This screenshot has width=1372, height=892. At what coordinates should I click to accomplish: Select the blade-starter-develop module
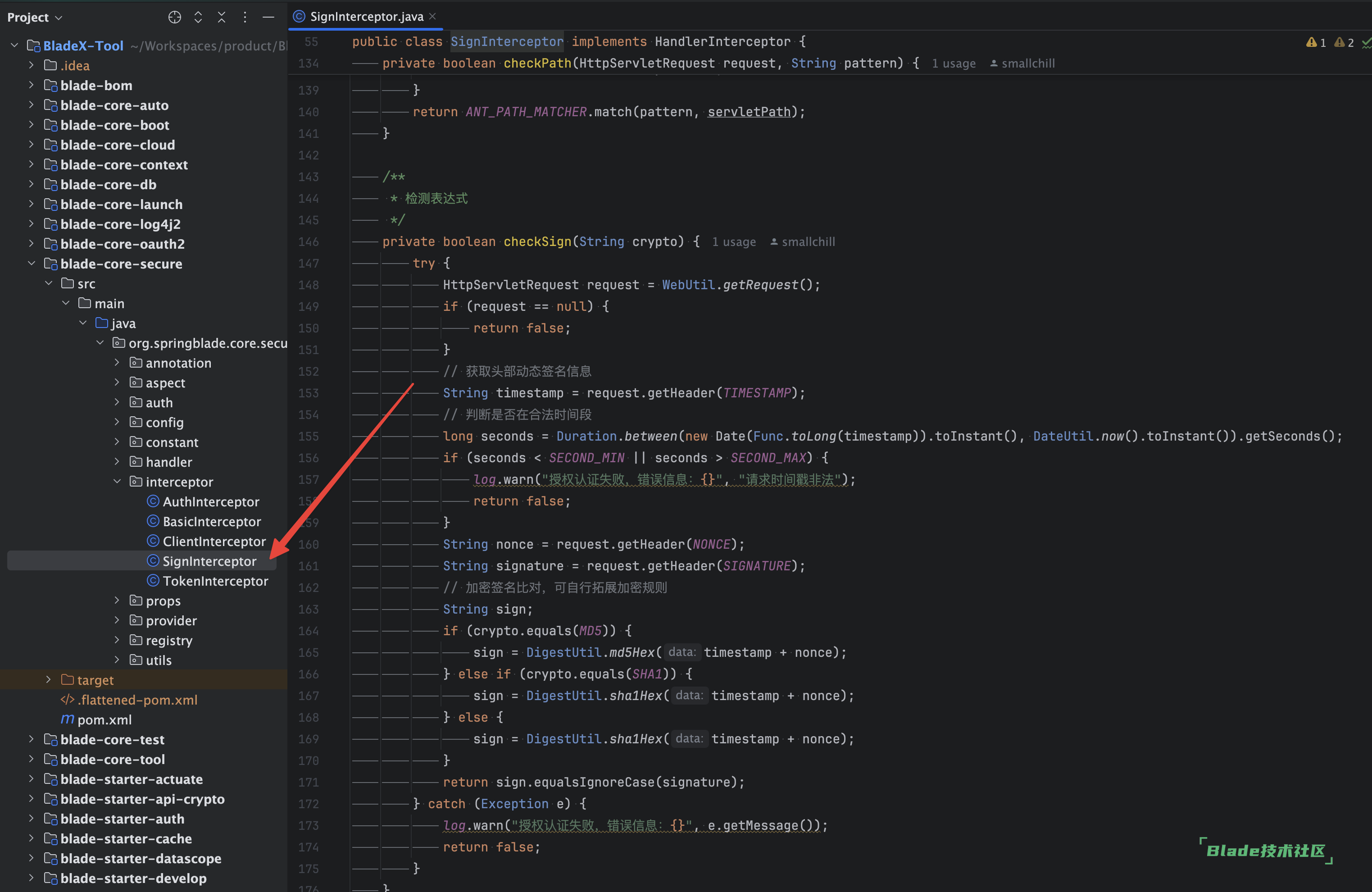(x=133, y=878)
